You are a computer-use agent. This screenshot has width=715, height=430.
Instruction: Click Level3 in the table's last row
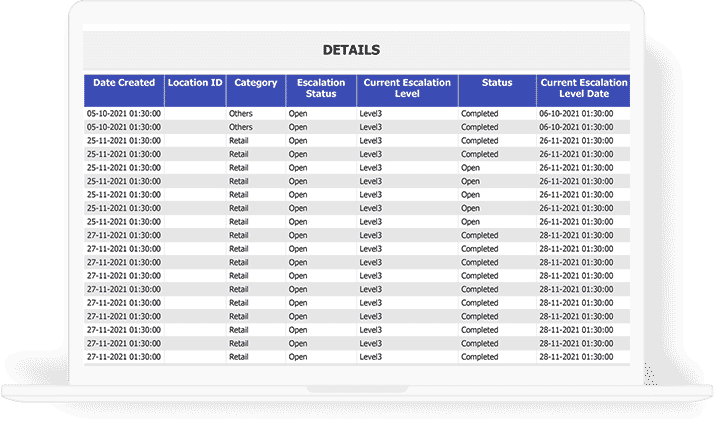pos(370,357)
